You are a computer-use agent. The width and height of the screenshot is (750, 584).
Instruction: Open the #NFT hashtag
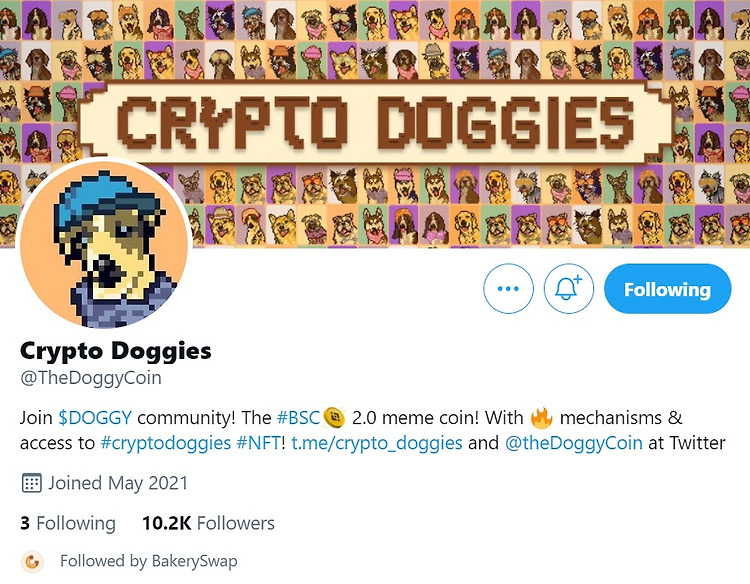(x=258, y=442)
